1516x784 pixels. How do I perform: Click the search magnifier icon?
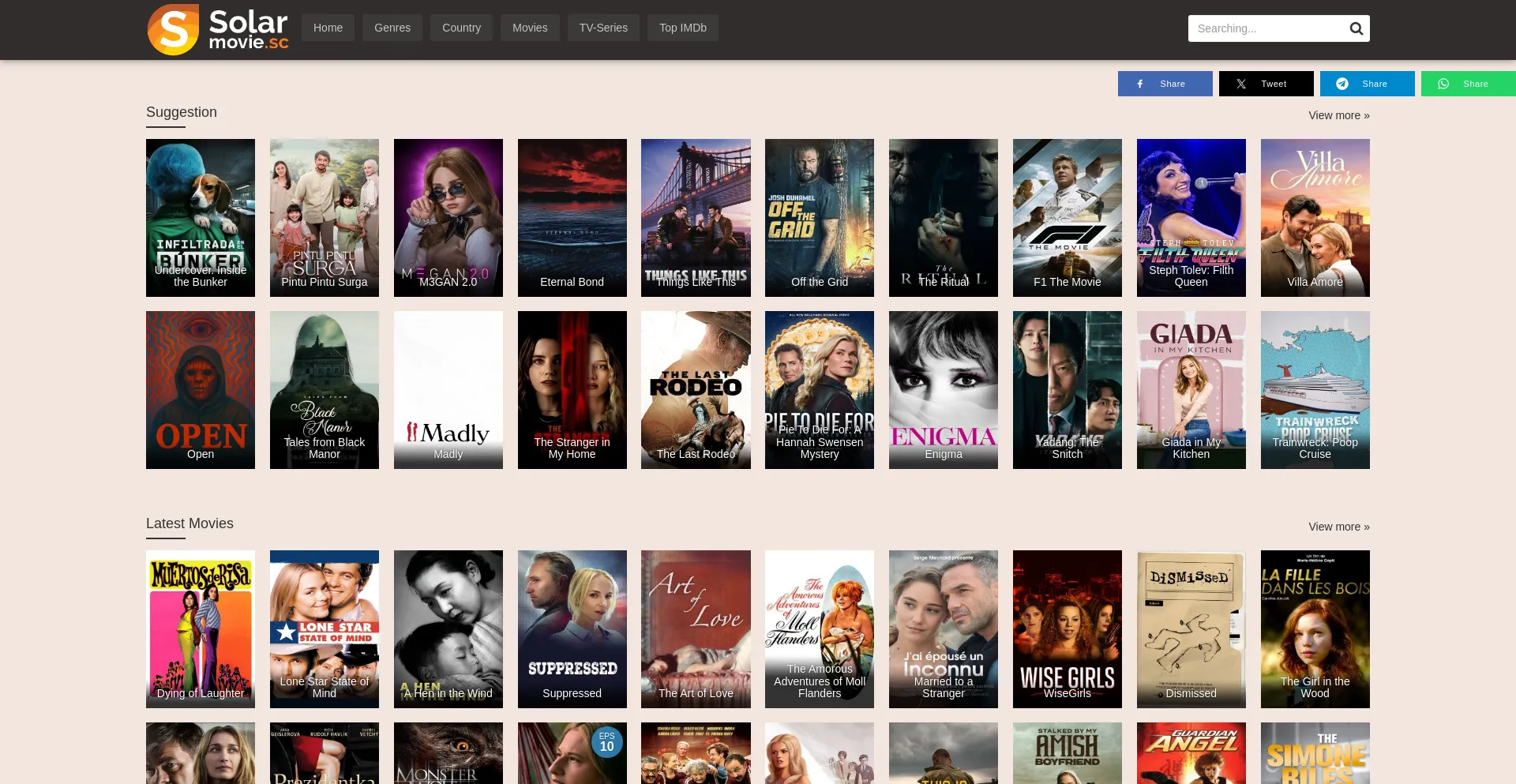(x=1356, y=28)
